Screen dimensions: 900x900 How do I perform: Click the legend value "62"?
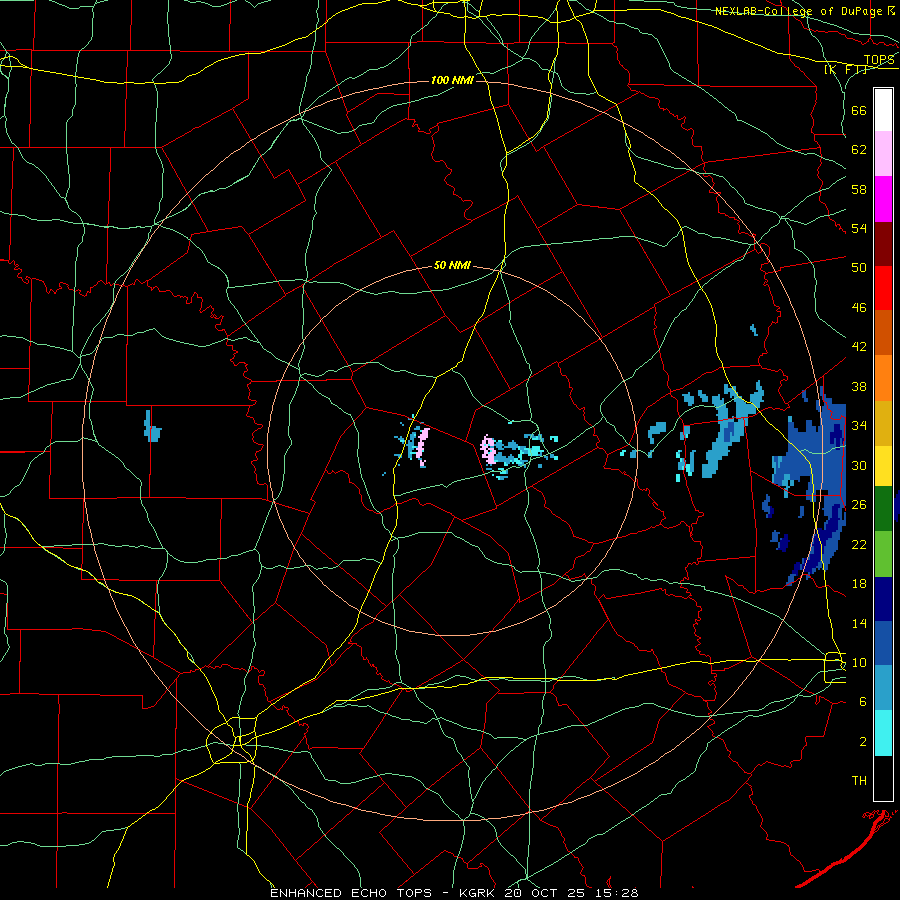tap(859, 150)
